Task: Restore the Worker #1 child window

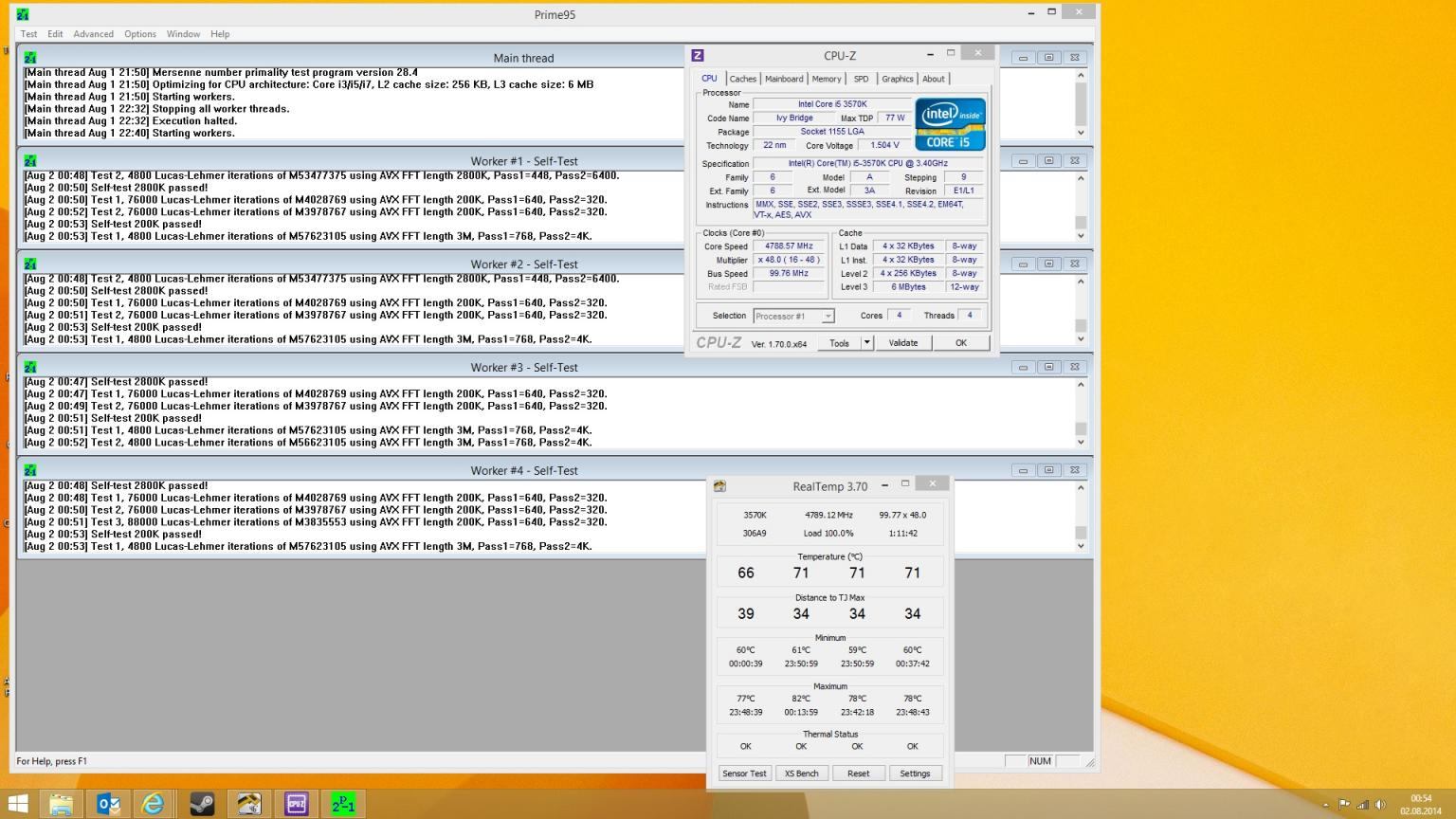Action: [1048, 161]
